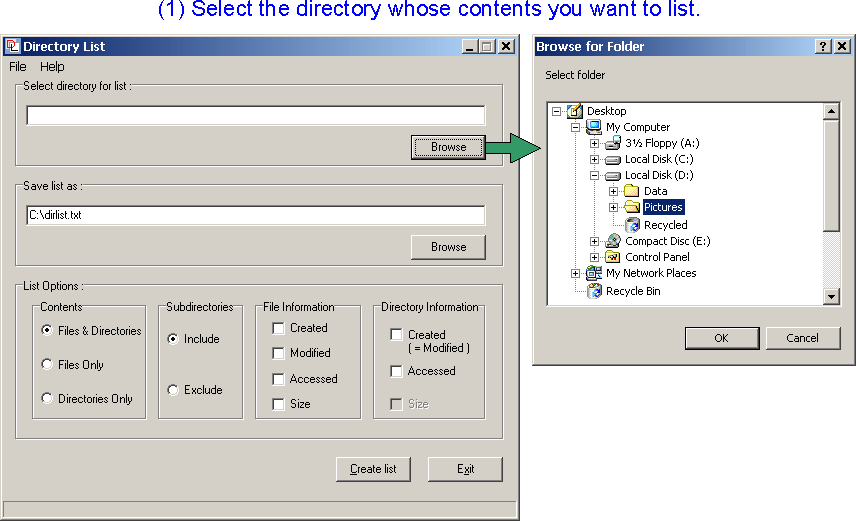Collapse the Local Disk (D:) node
This screenshot has width=856, height=521.
595,175
